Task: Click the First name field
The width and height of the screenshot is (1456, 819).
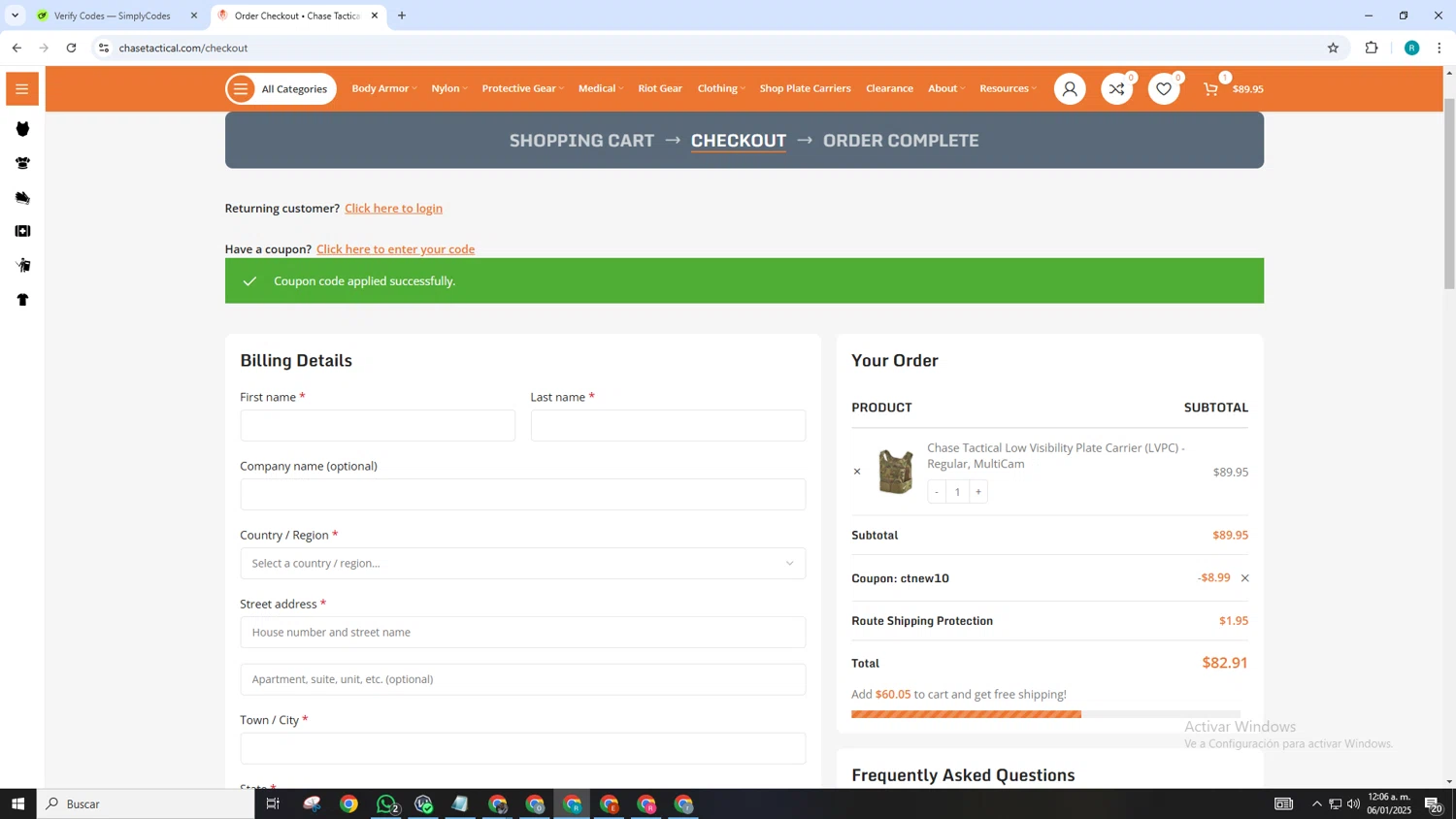Action: [x=378, y=426]
